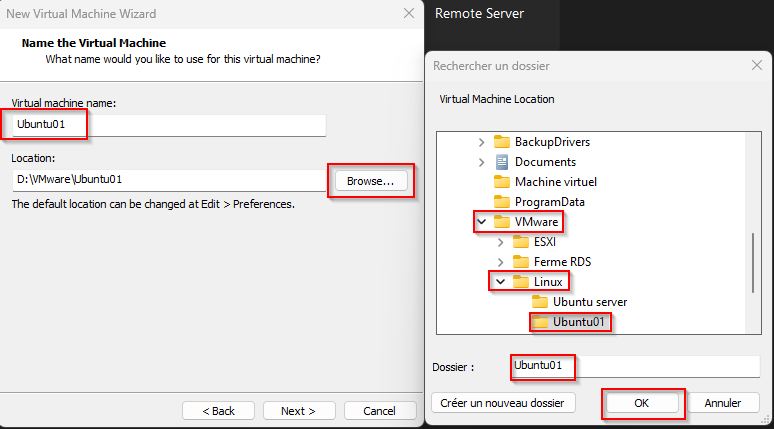Confirm folder selection with OK

click(x=642, y=403)
